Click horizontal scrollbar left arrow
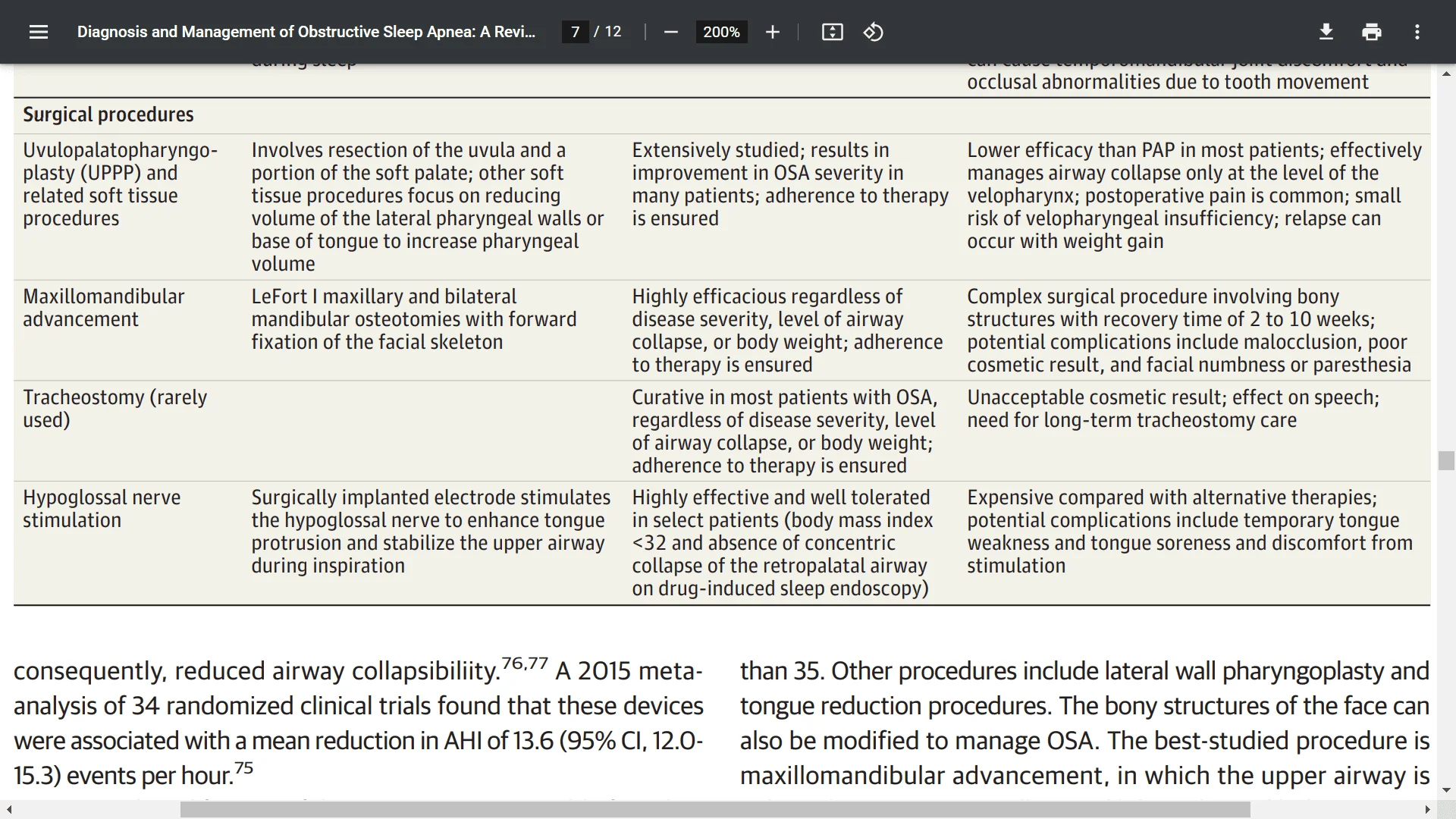This screenshot has height=819, width=1456. coord(8,810)
